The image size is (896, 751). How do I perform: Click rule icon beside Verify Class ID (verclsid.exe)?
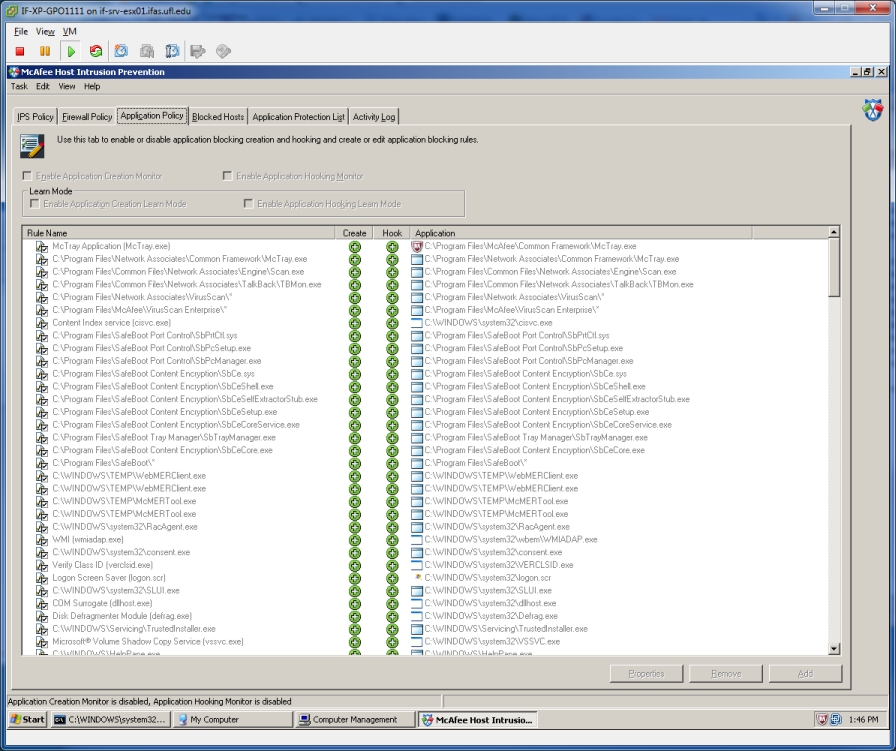click(x=42, y=565)
